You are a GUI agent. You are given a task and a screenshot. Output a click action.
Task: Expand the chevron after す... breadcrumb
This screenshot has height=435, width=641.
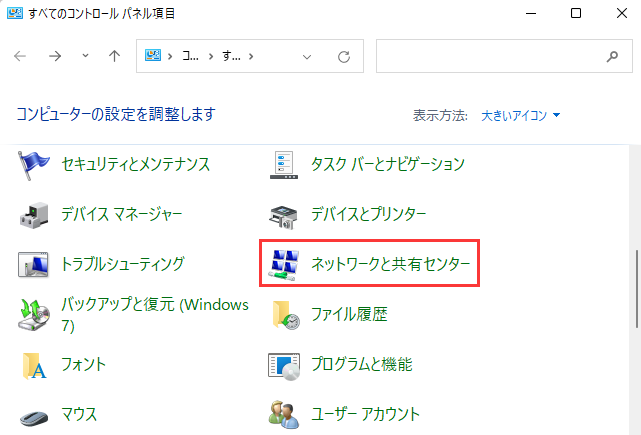(x=251, y=56)
